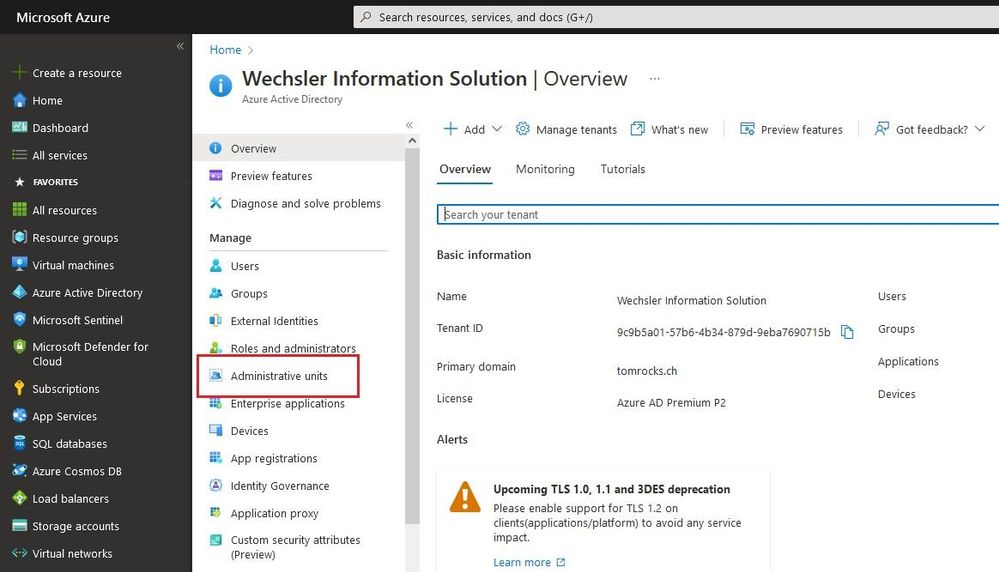999x572 pixels.
Task: Click the Diagnose and solve problems wrench icon
Action: (216, 203)
